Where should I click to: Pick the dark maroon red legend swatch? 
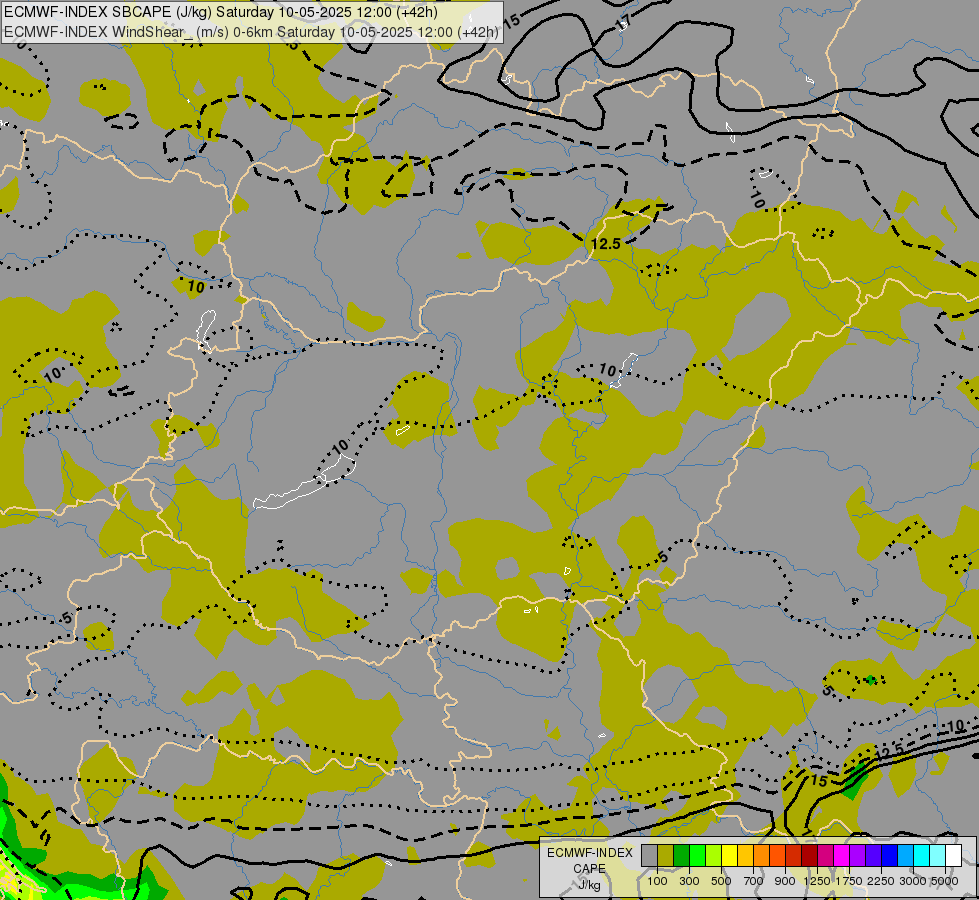810,855
